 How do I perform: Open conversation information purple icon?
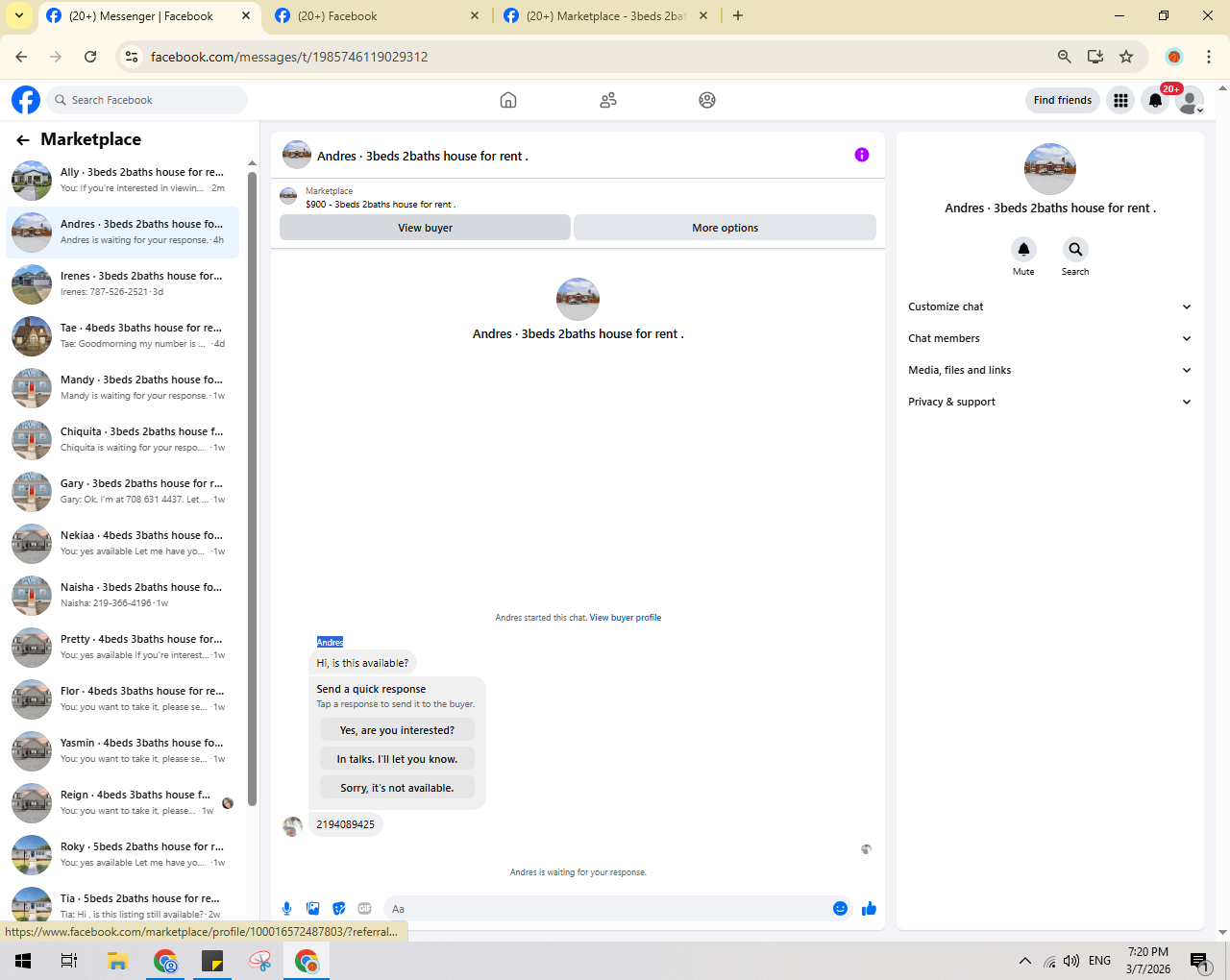[862, 155]
